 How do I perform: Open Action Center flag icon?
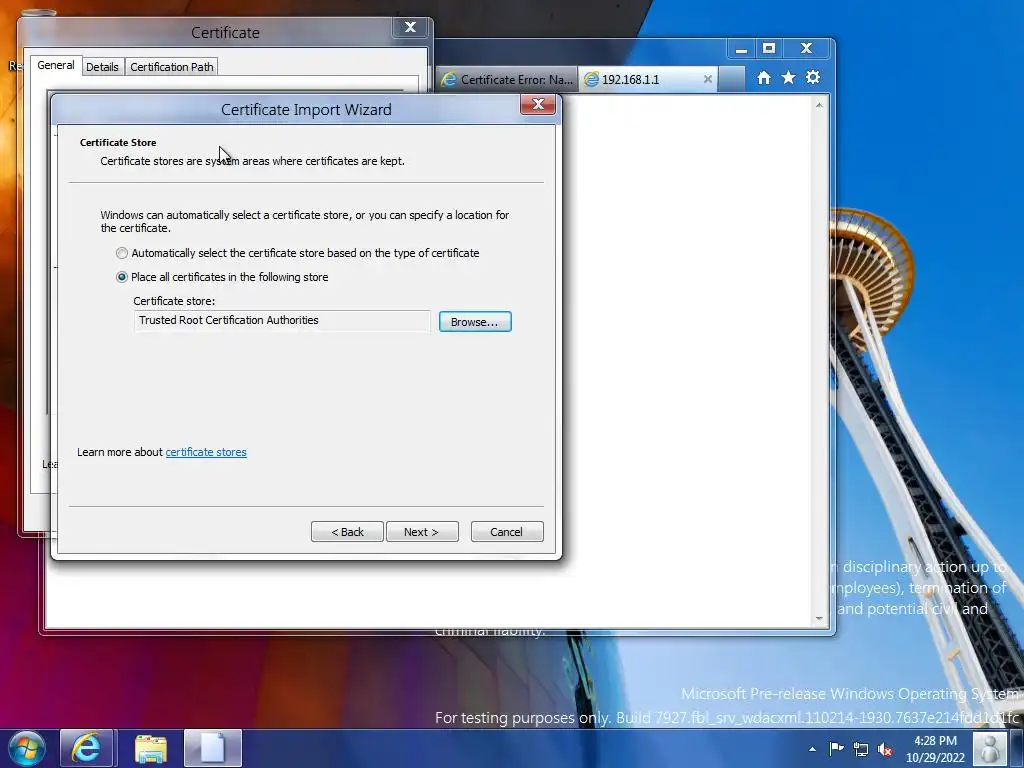837,749
